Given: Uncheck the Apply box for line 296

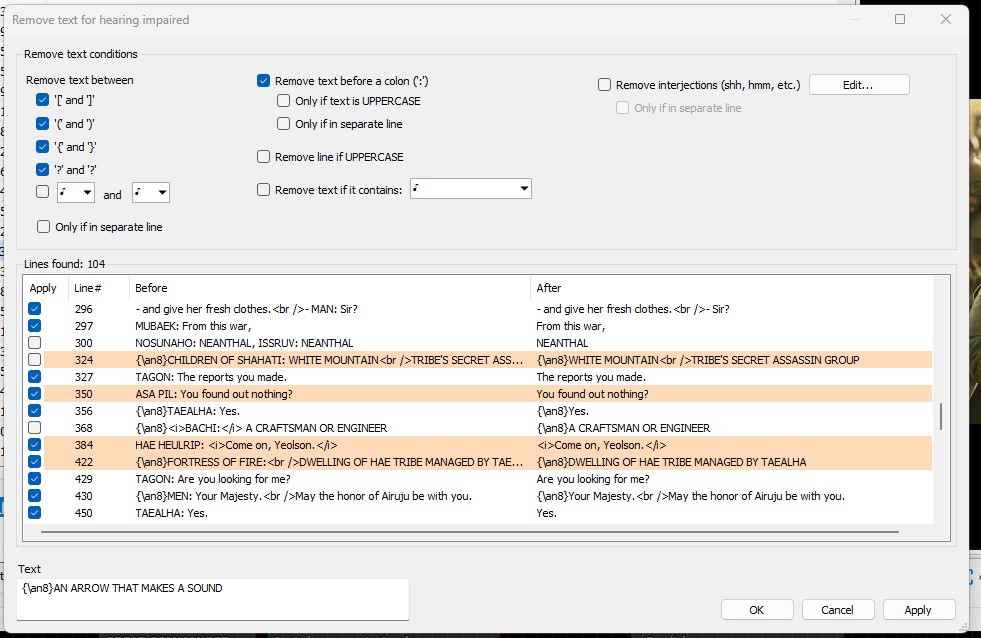Looking at the screenshot, I should coord(34,308).
